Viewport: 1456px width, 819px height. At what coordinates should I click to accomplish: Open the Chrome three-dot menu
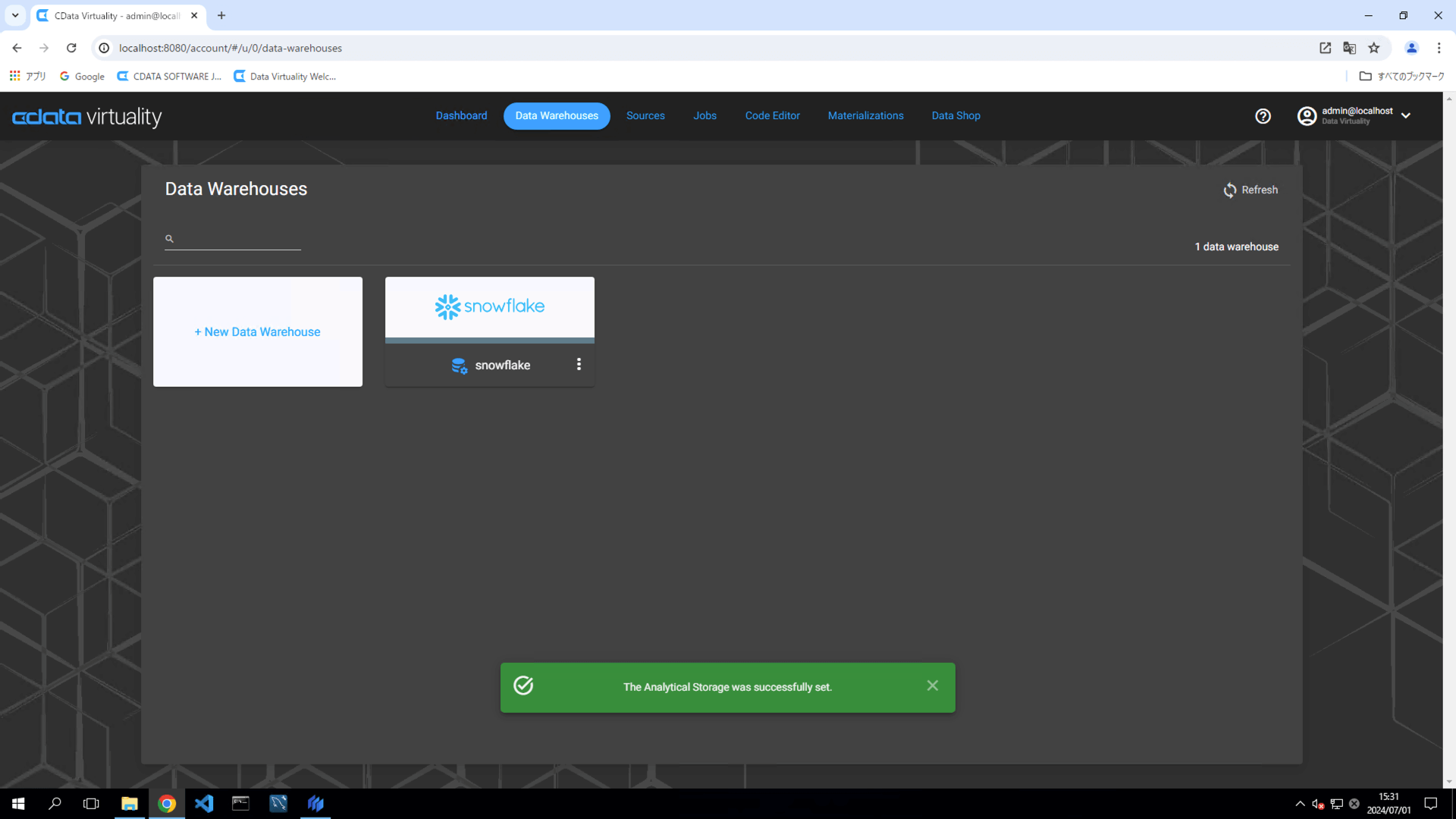coord(1439,48)
